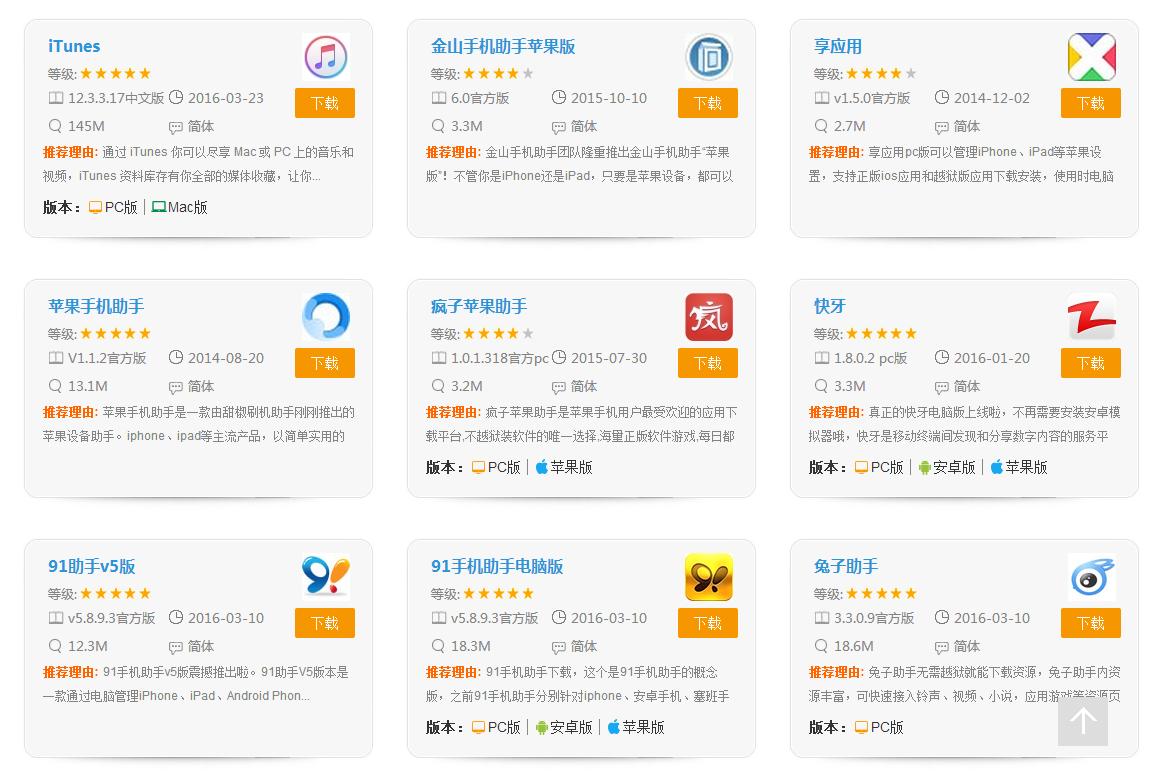Click the 享应用 colorful app icon

tap(1091, 57)
